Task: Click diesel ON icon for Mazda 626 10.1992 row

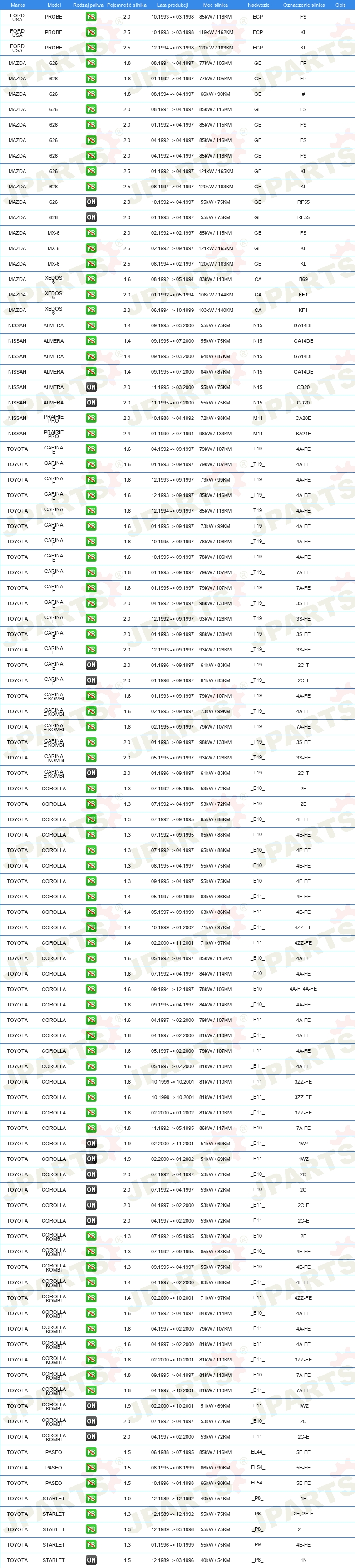Action: (x=91, y=202)
